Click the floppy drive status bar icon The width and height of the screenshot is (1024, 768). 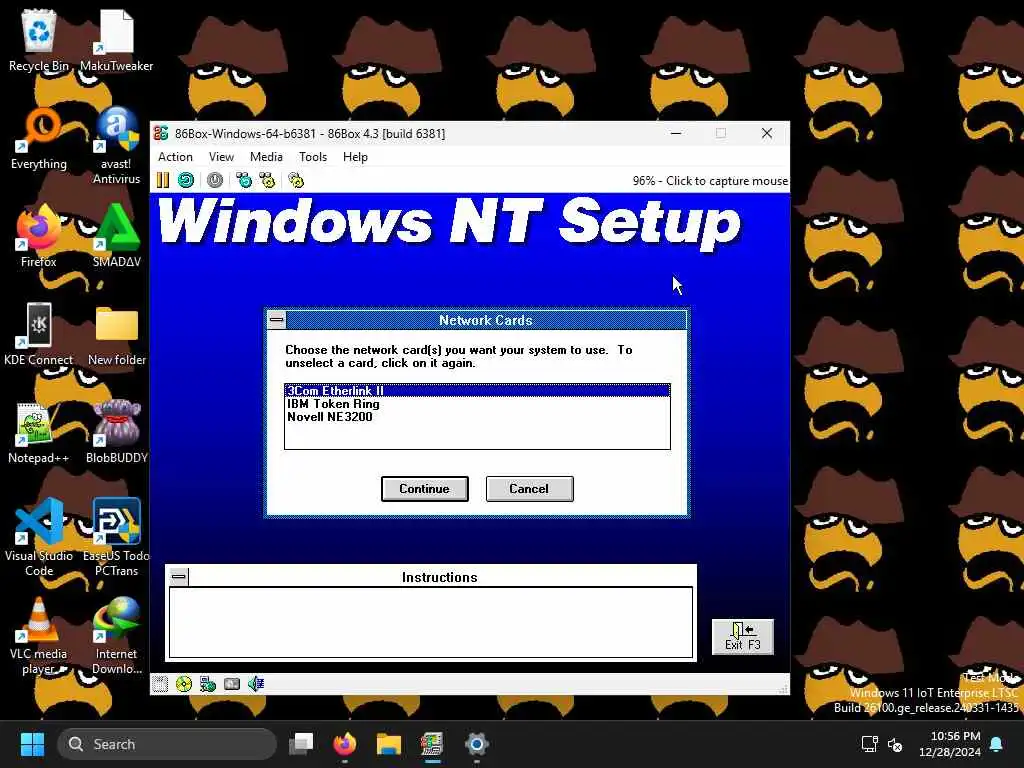160,684
